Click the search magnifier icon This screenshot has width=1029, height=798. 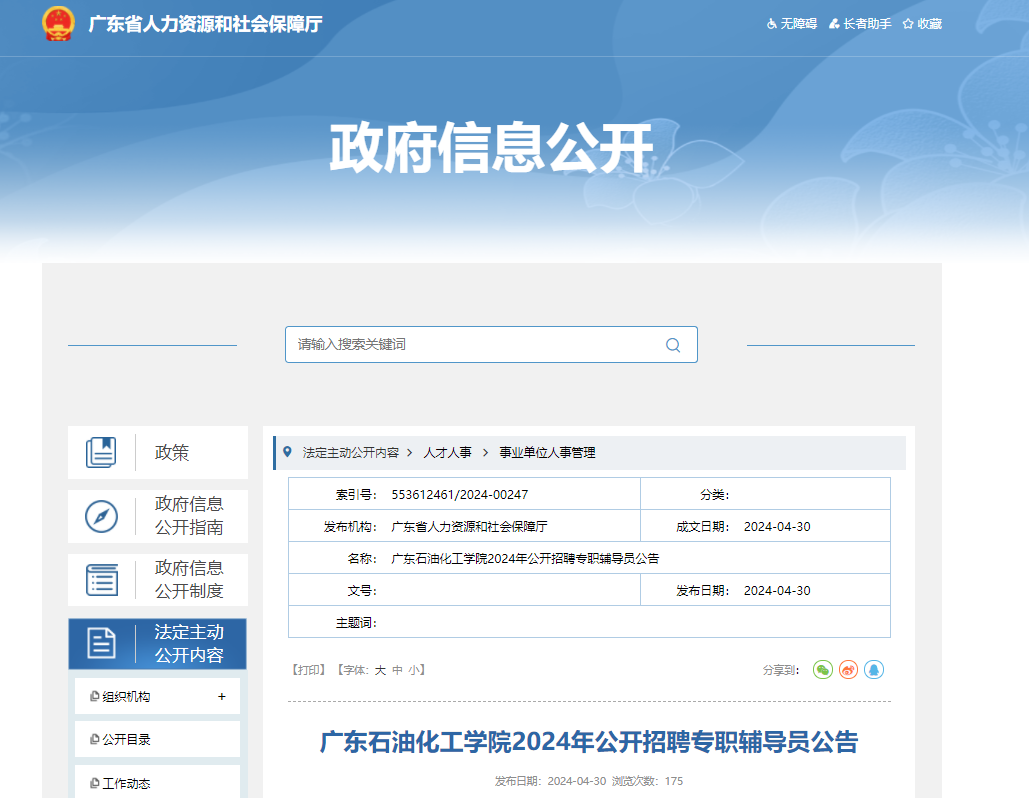click(x=673, y=345)
